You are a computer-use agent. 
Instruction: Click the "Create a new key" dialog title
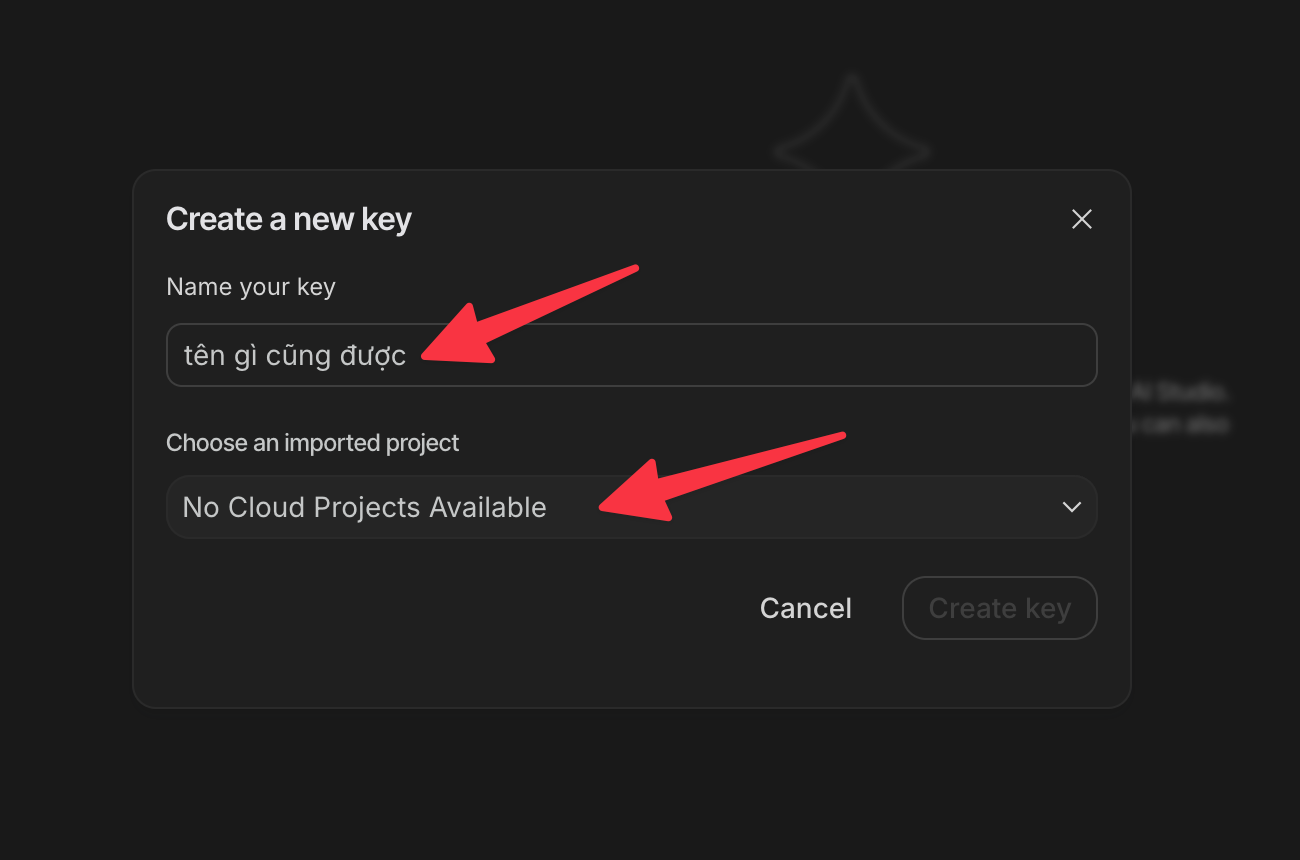[288, 219]
